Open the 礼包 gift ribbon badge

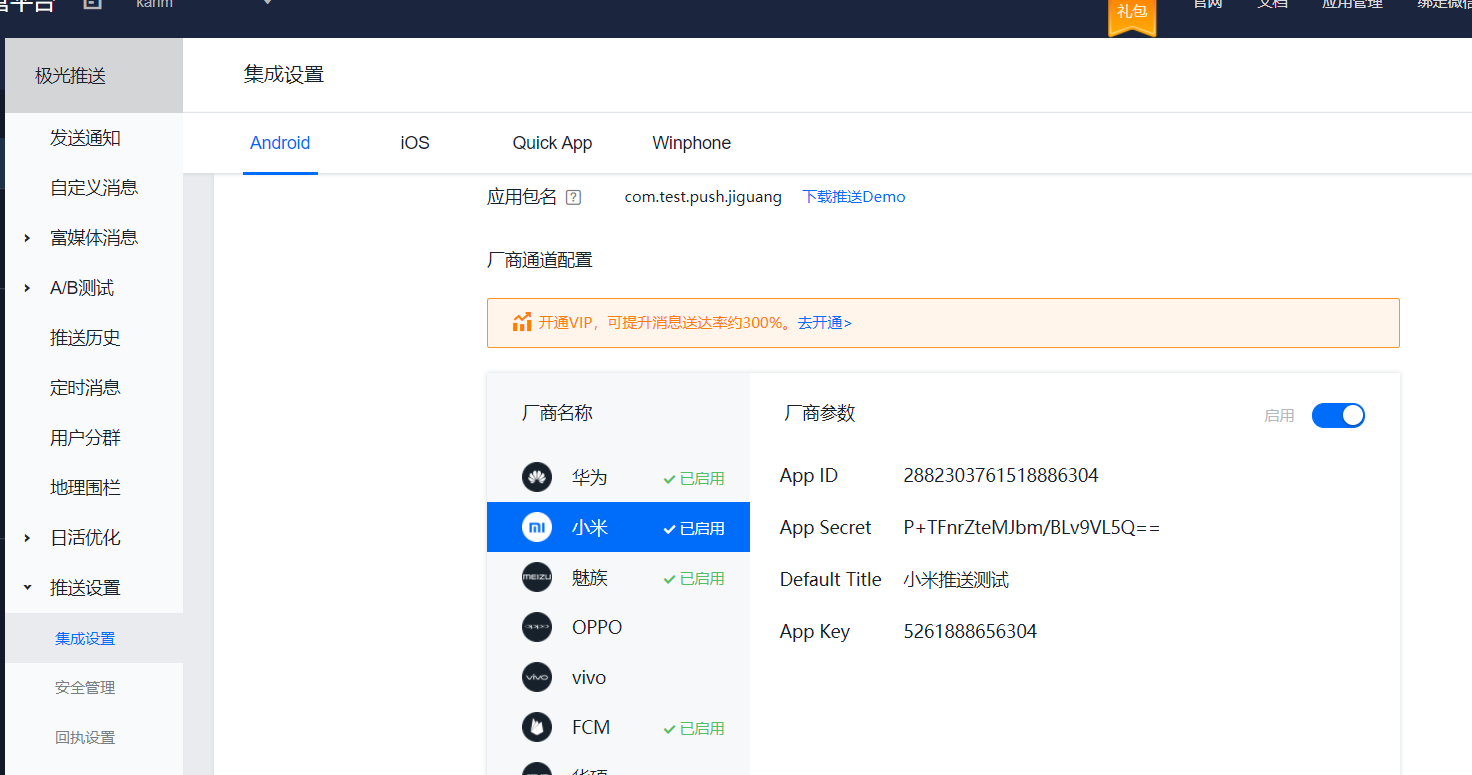click(1132, 17)
